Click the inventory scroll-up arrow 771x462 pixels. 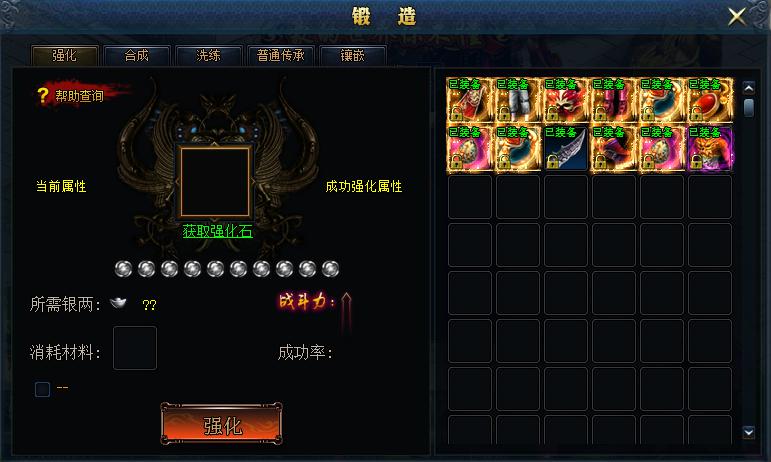coord(748,88)
